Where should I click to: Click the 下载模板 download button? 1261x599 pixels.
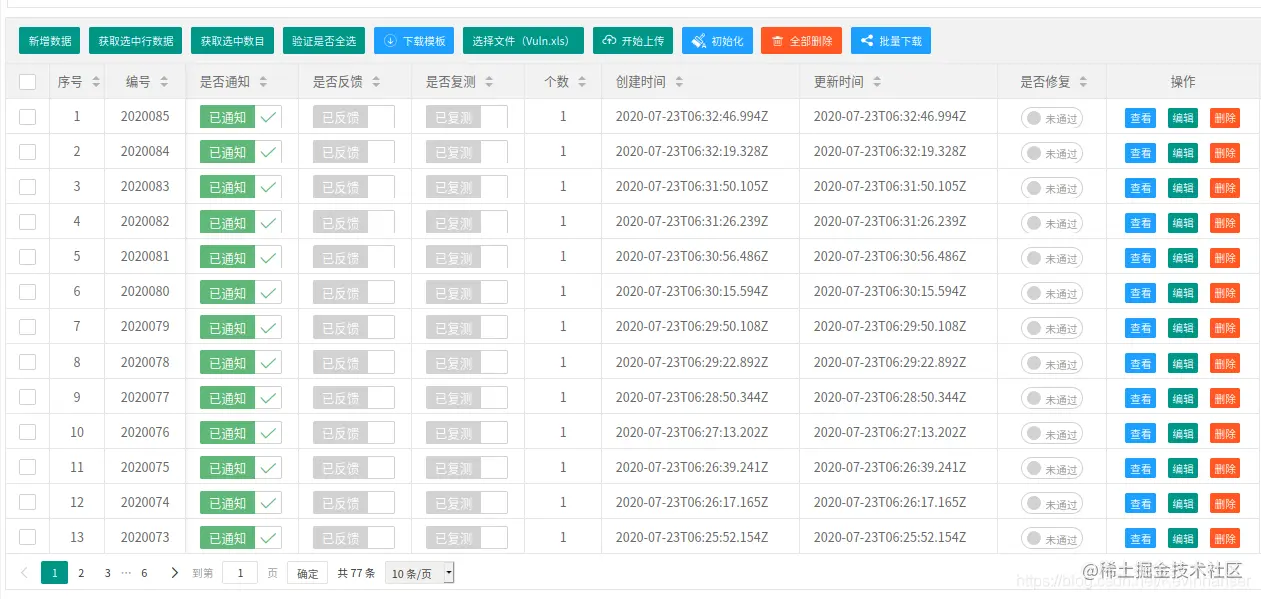pyautogui.click(x=414, y=41)
